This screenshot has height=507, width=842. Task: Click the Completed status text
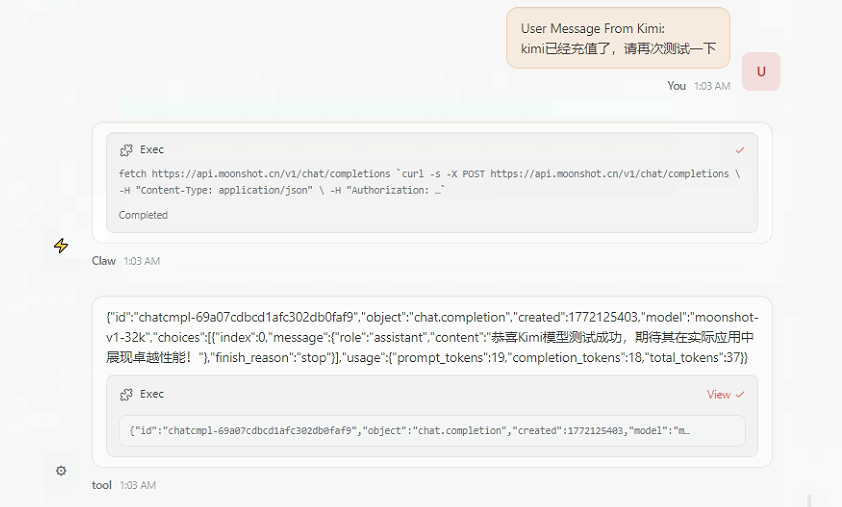click(143, 215)
